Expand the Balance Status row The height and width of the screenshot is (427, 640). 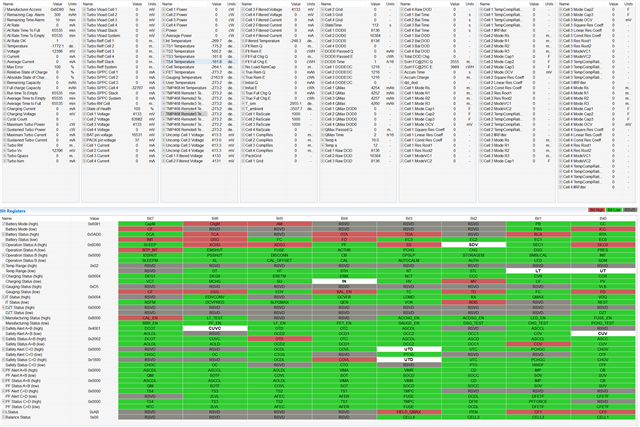tap(4, 418)
